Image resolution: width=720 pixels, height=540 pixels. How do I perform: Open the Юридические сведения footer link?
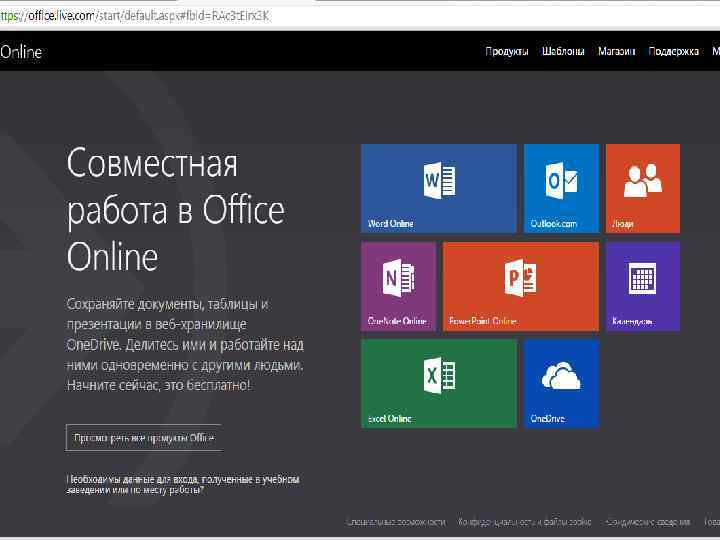pos(647,522)
